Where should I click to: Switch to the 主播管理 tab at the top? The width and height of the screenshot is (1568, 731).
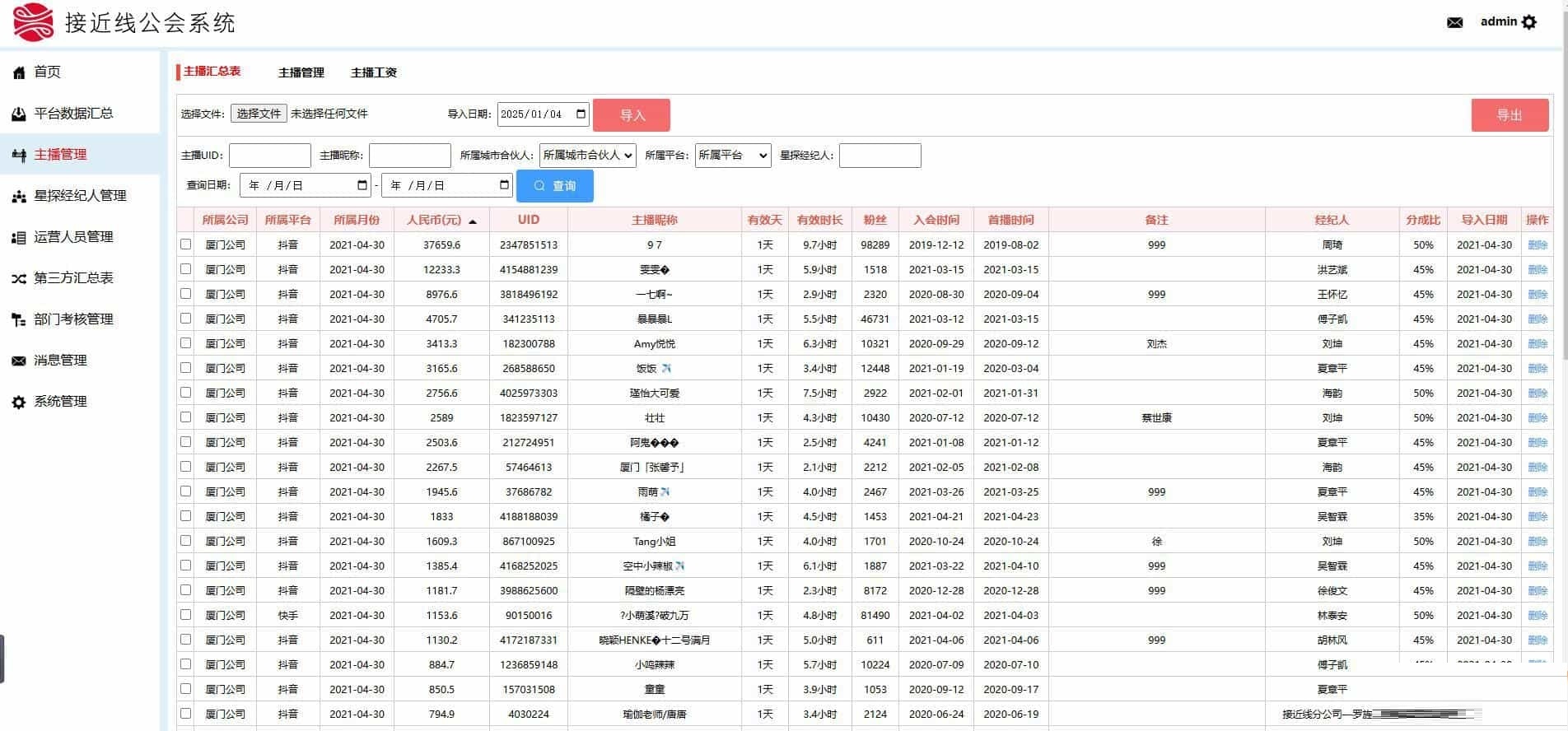click(x=301, y=72)
